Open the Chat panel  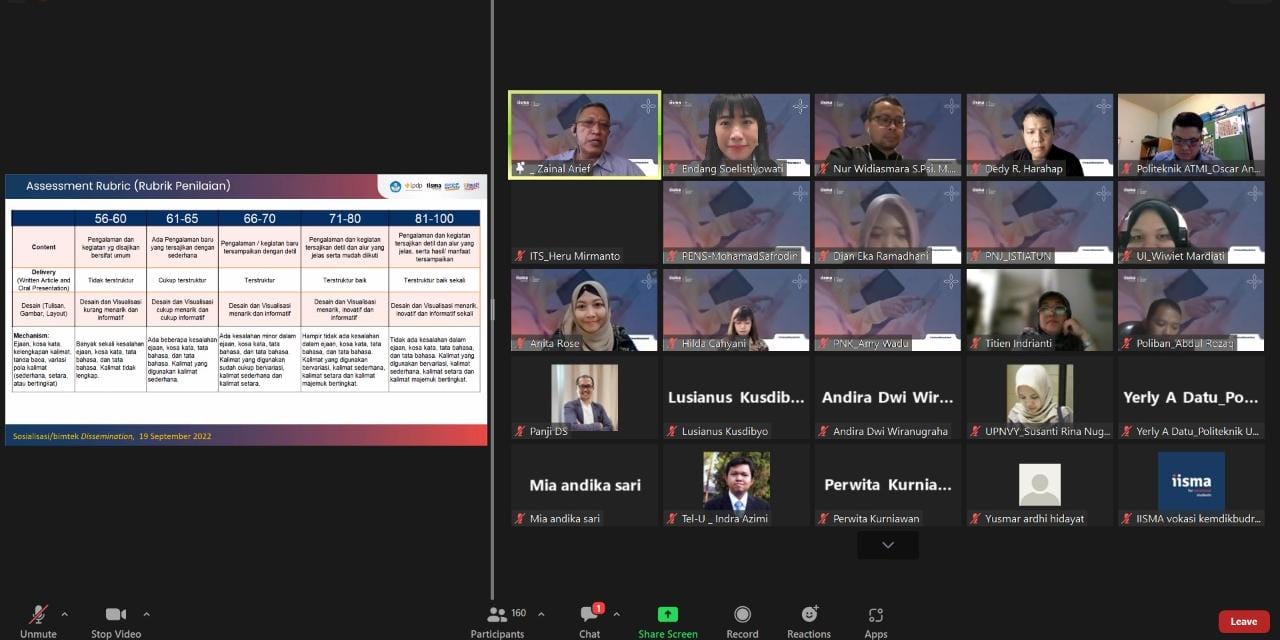pos(590,620)
